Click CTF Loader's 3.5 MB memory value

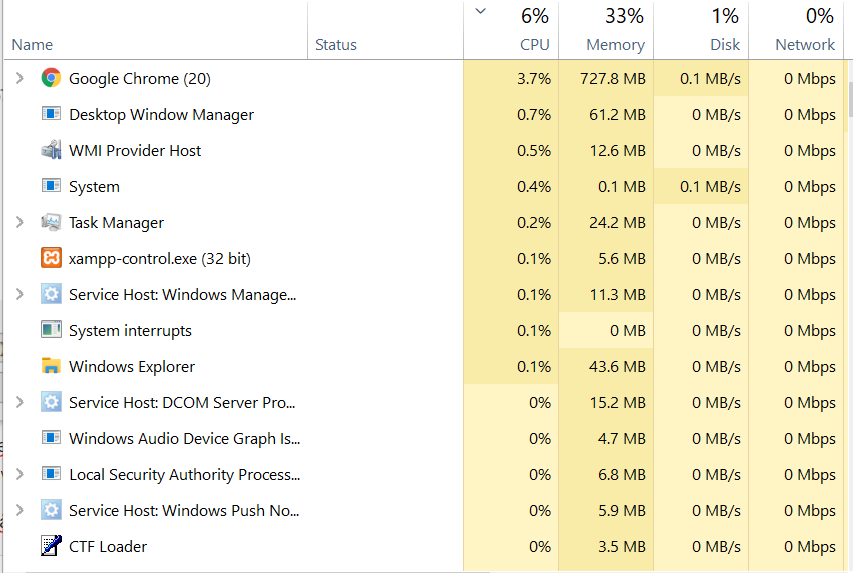[621, 546]
